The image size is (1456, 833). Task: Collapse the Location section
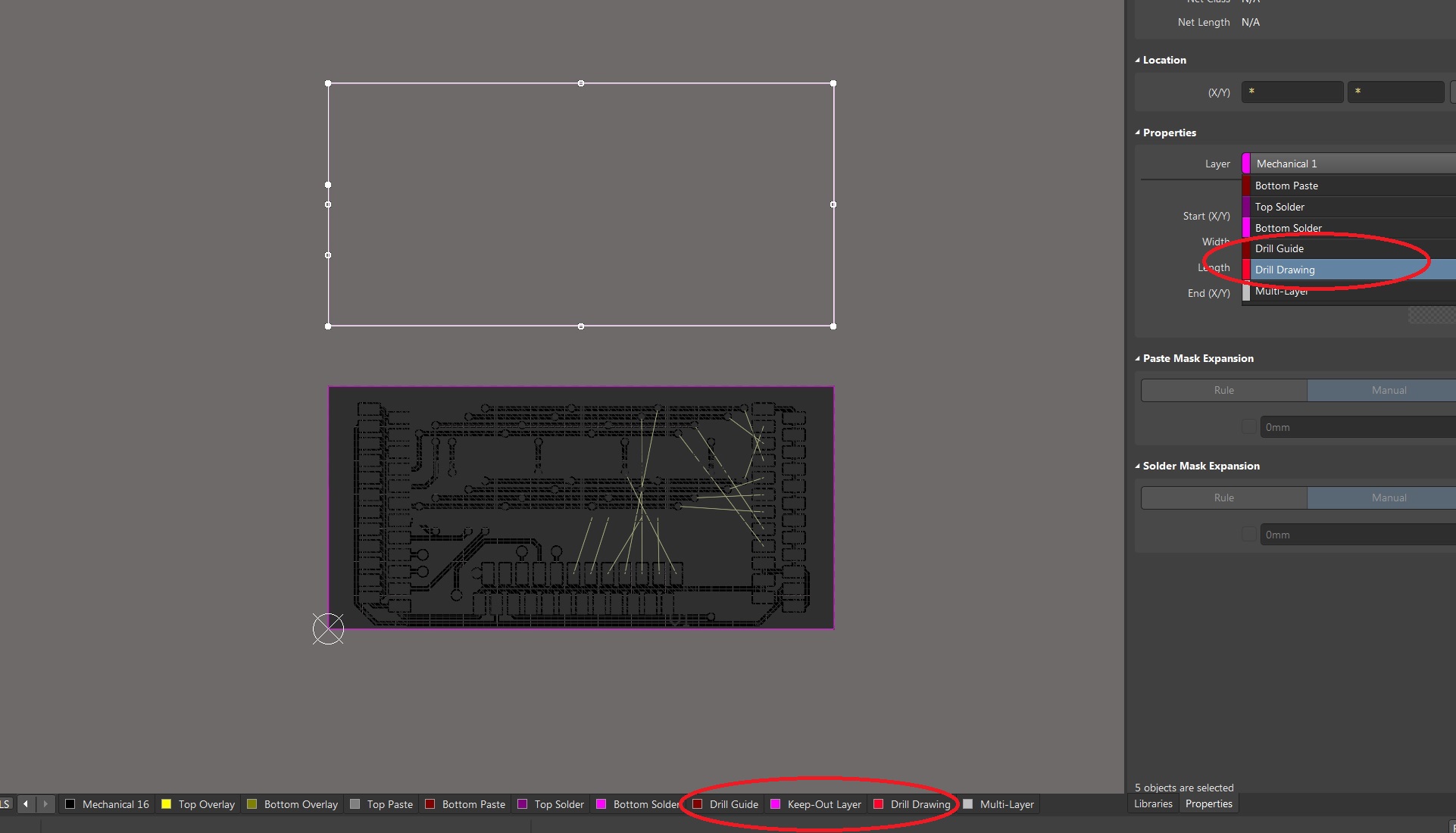click(1138, 60)
